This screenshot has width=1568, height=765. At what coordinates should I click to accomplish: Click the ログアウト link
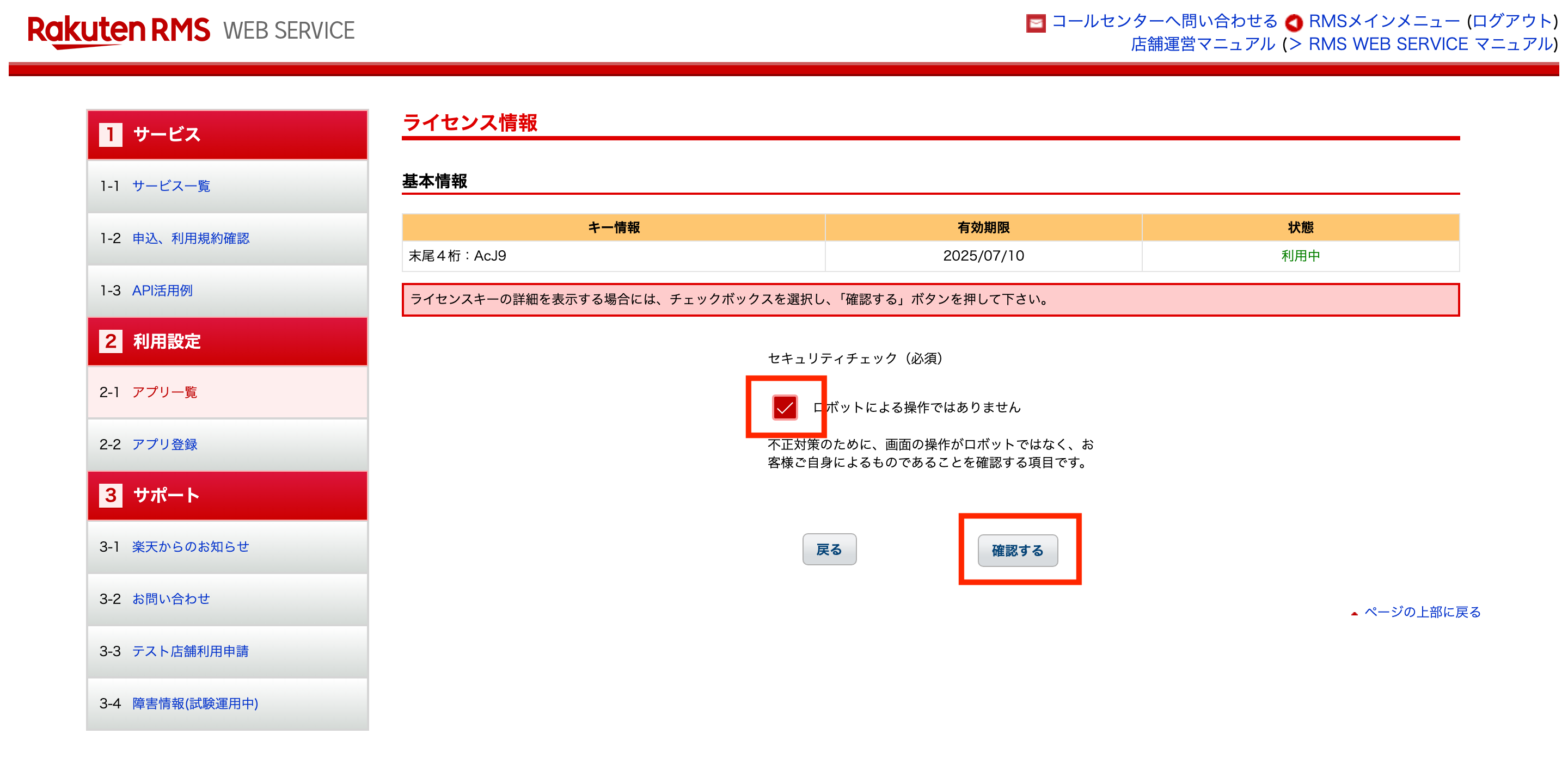1511,21
